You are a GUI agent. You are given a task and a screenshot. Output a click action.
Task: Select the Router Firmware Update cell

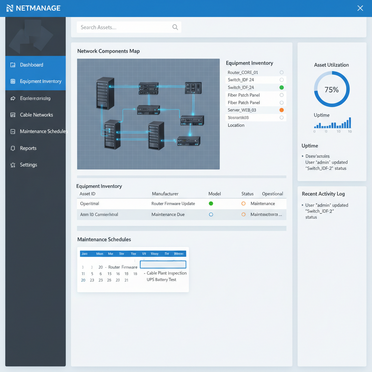pos(173,203)
